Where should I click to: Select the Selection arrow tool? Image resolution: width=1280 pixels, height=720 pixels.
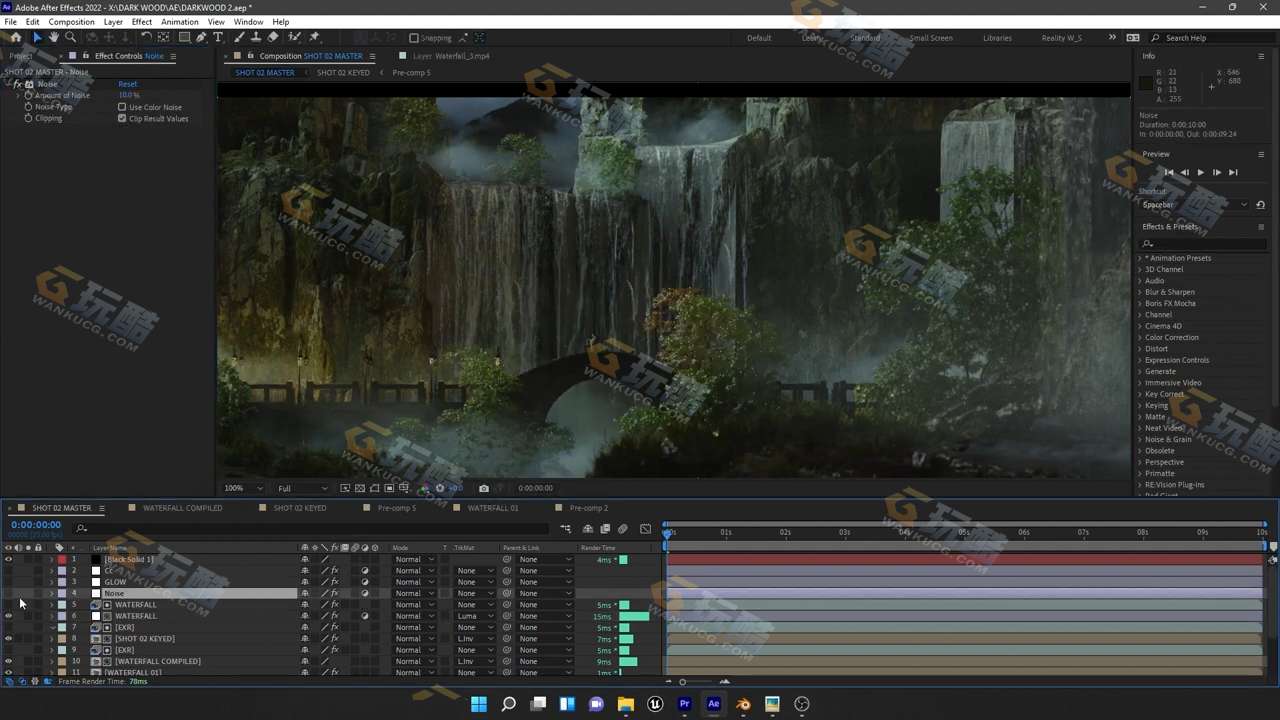[37, 38]
